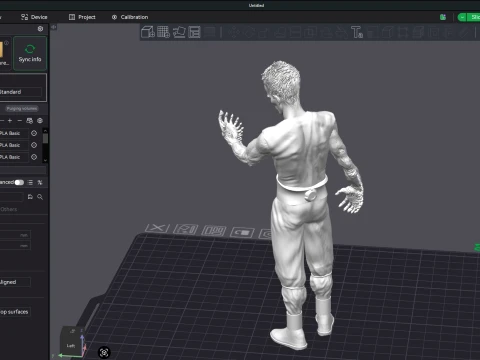This screenshot has width=480, height=360.
Task: Open second PLA Basic filament dropdown
Action: 14,145
